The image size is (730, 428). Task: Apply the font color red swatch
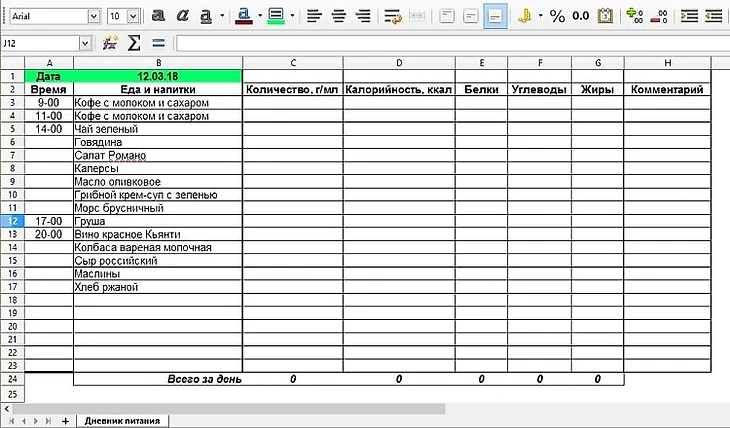[x=244, y=16]
